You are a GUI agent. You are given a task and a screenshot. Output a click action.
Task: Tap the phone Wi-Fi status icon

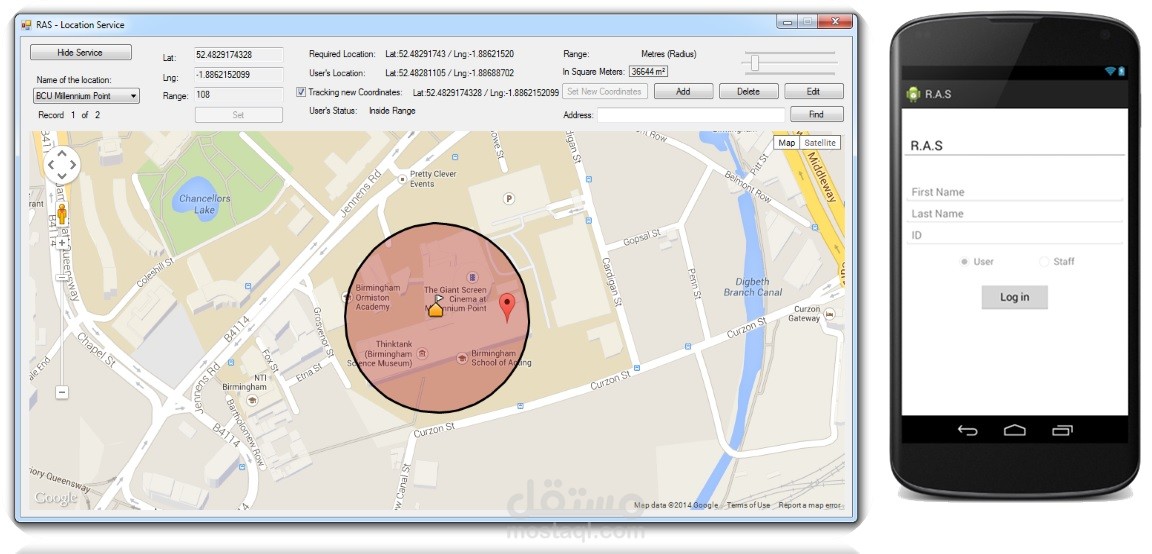1109,71
